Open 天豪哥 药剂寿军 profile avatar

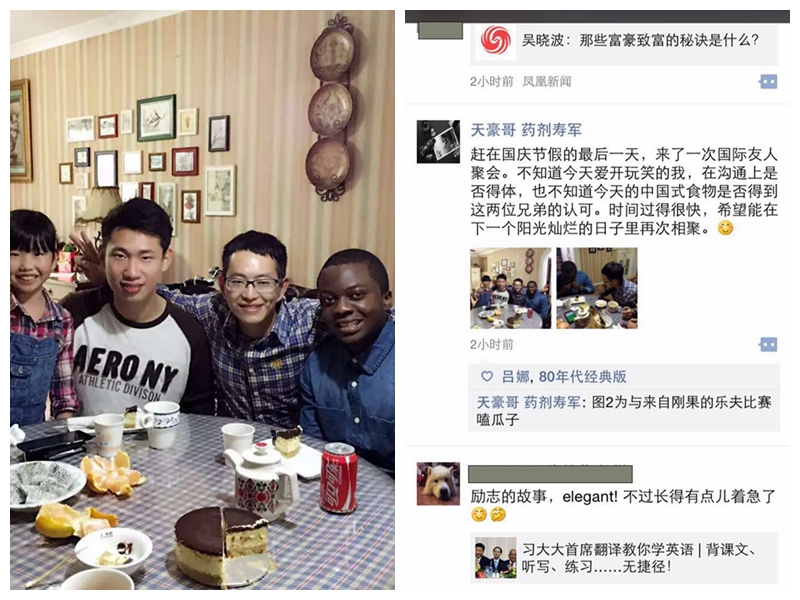(438, 142)
